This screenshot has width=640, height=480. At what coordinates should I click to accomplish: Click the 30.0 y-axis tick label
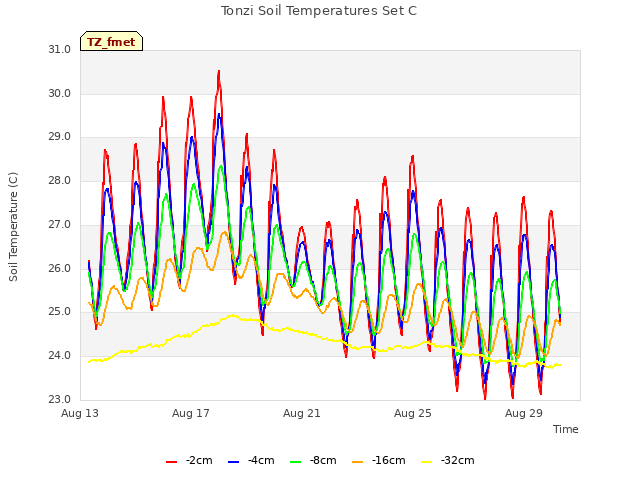60,93
